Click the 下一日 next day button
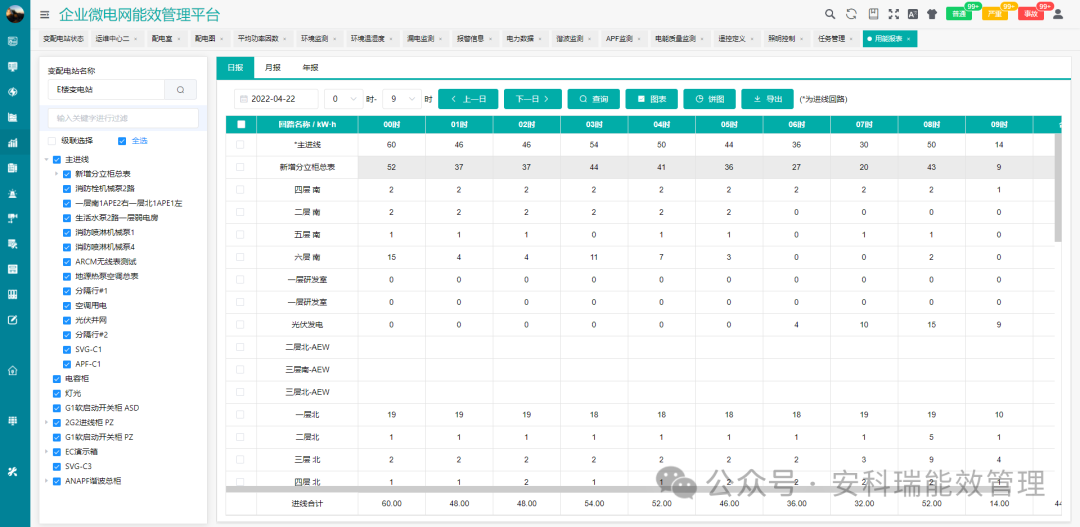1080x527 pixels. (x=532, y=99)
